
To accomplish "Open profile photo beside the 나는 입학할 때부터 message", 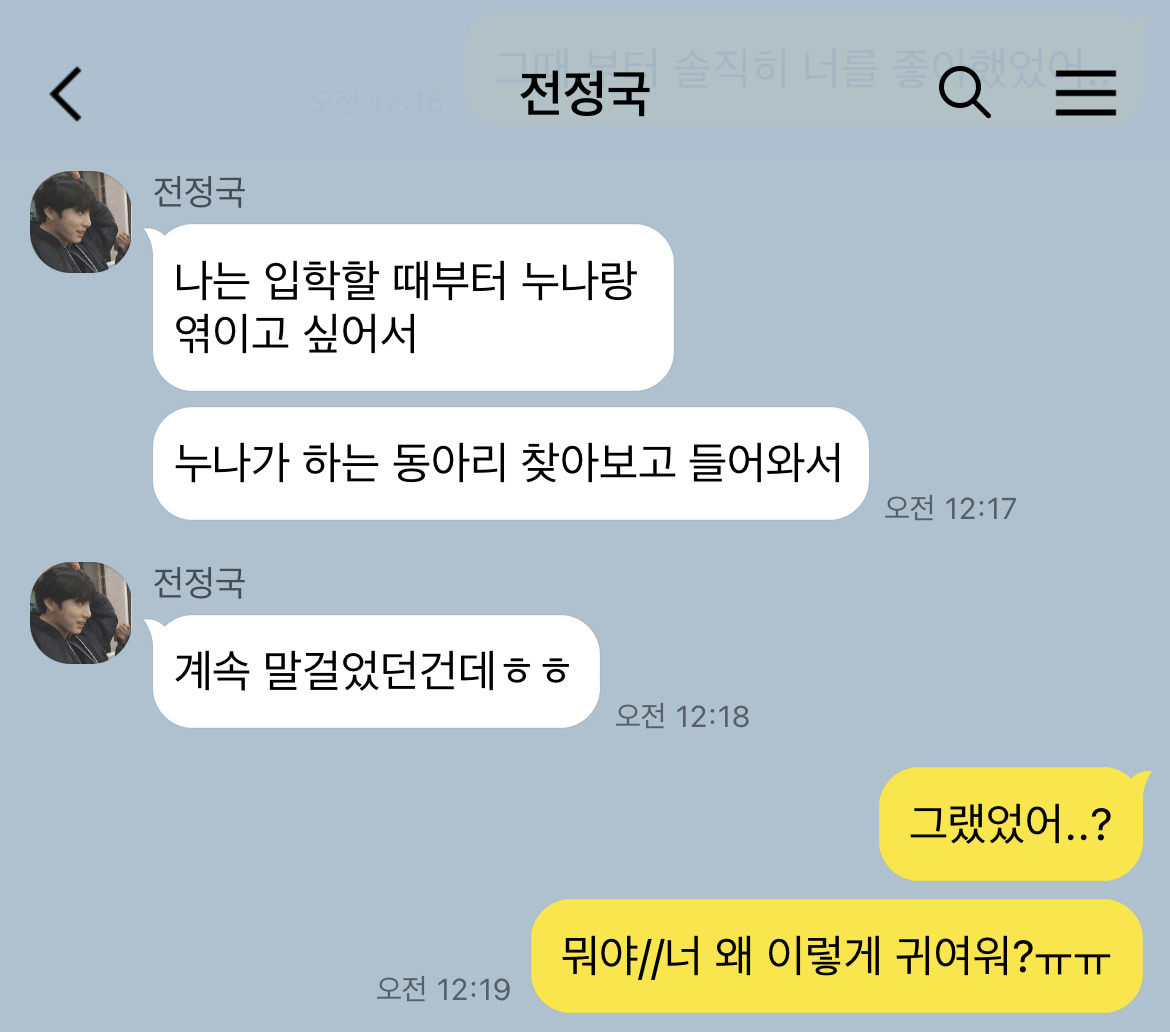I will tap(81, 222).
